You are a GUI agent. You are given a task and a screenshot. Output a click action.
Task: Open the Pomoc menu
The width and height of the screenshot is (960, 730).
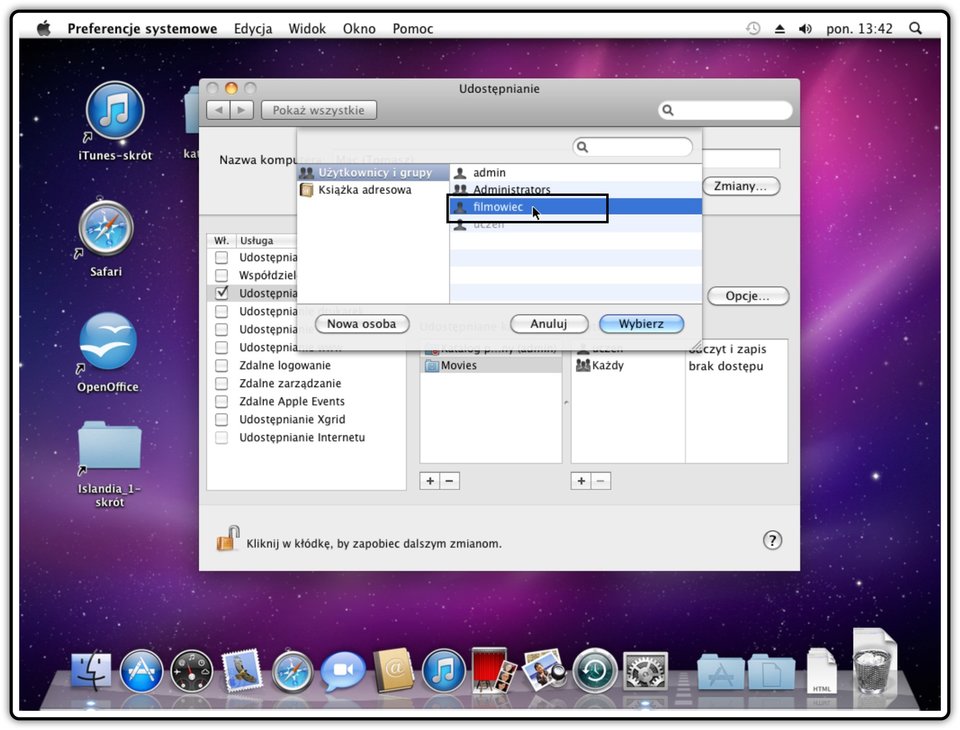(x=413, y=29)
